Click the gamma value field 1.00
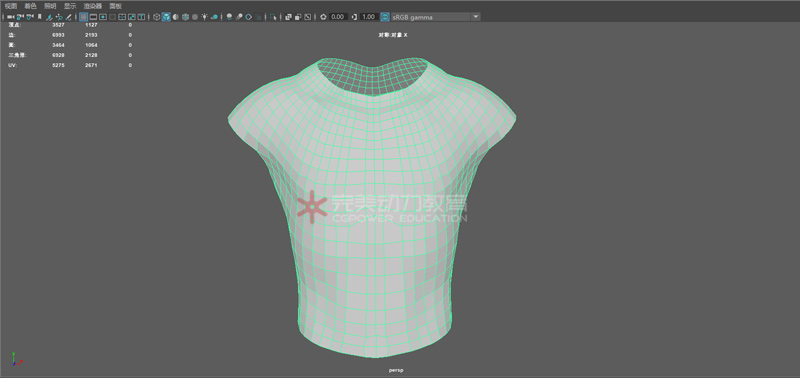The image size is (800, 378). 369,17
